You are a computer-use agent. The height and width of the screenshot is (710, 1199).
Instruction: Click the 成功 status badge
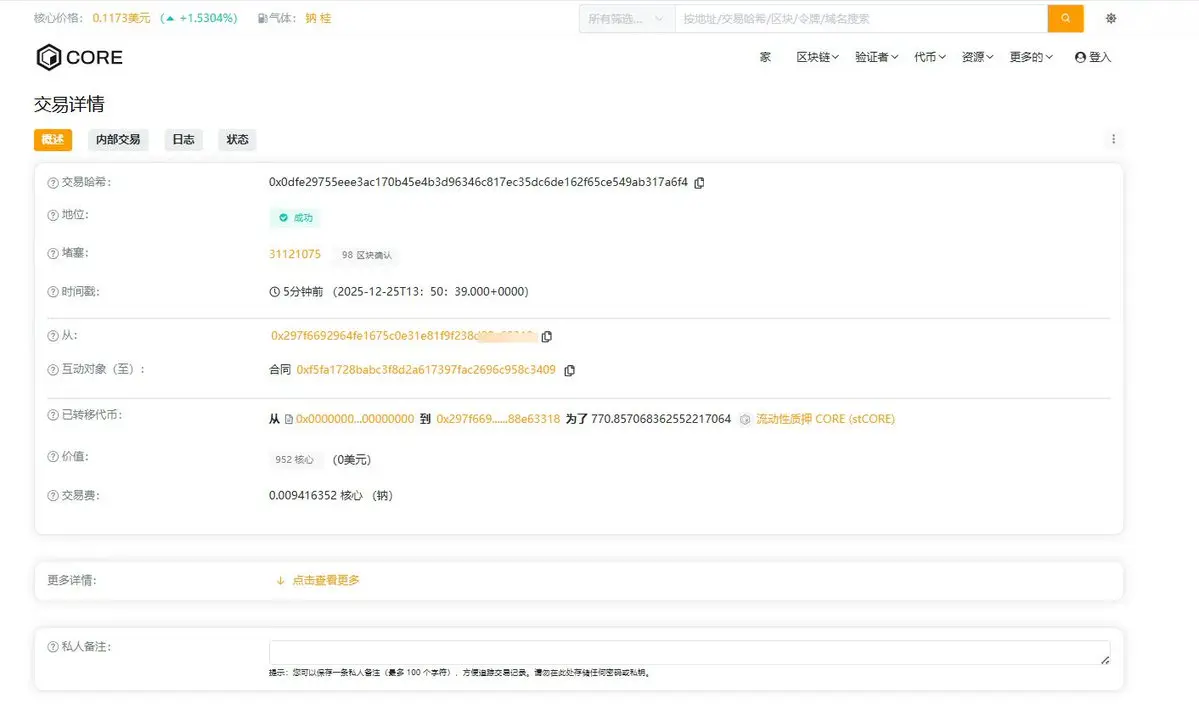[x=295, y=218]
